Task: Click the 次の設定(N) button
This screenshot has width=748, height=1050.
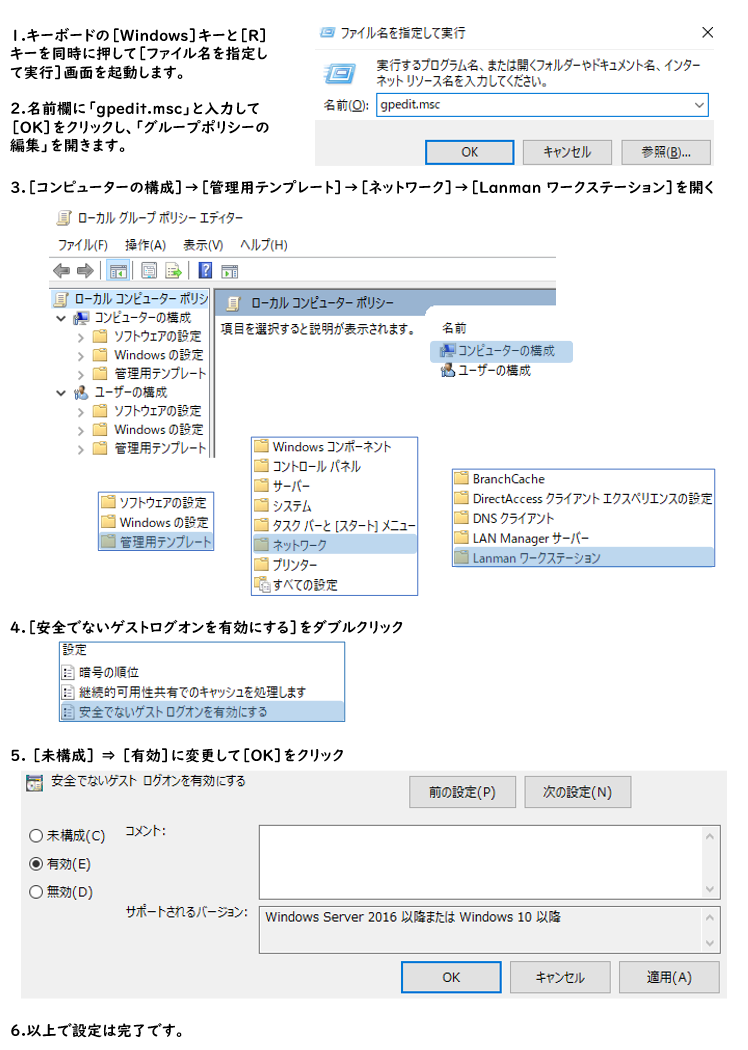Action: 577,792
